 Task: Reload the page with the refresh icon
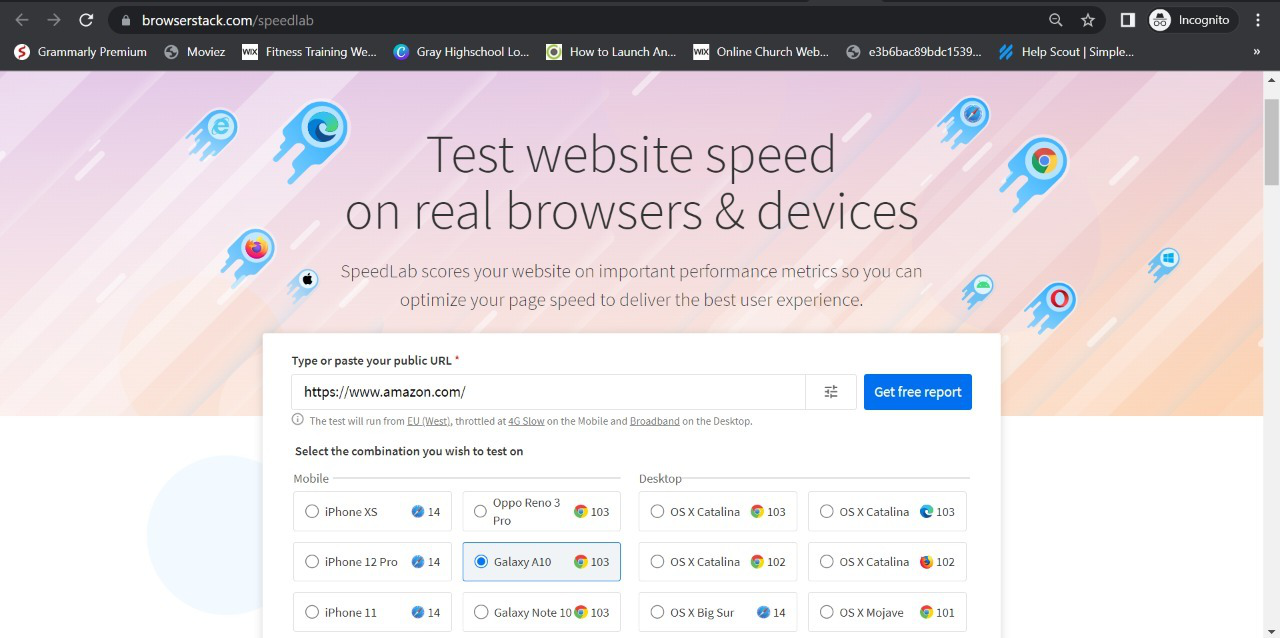tap(87, 20)
